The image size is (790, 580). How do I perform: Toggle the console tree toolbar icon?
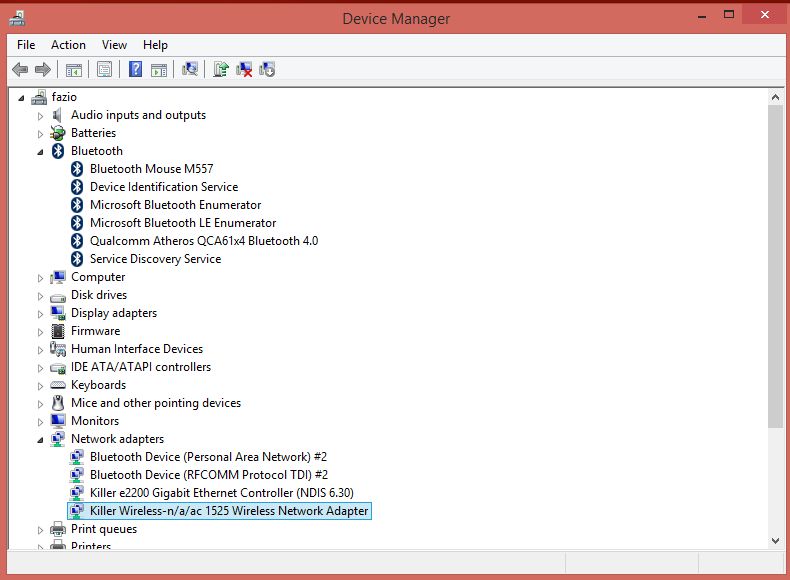[74, 70]
